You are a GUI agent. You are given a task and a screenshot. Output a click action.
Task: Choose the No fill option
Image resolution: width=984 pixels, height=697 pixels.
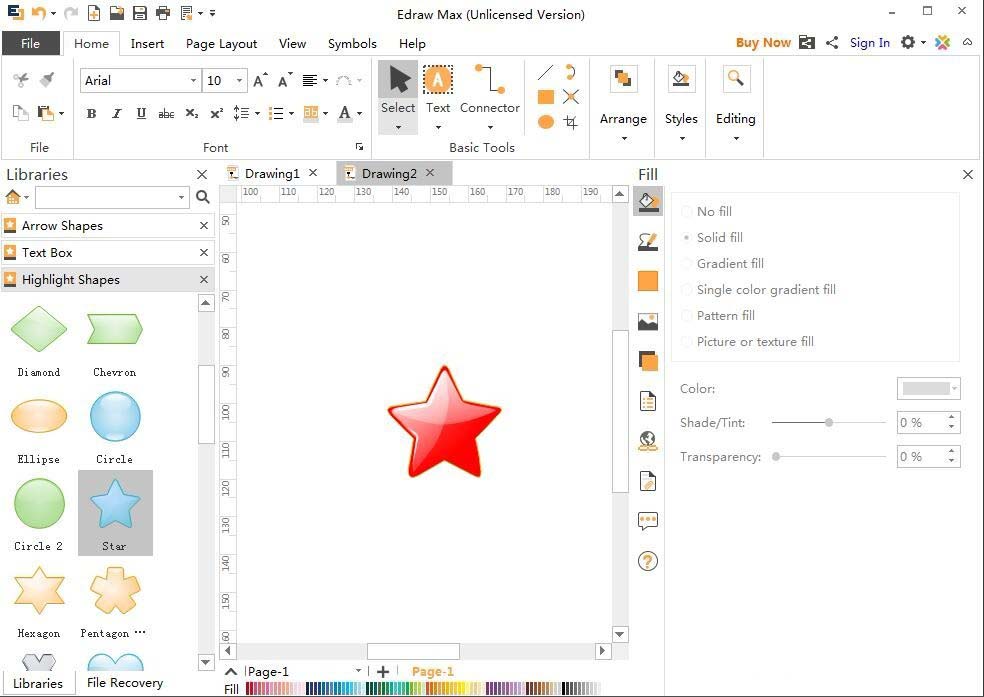tap(714, 211)
